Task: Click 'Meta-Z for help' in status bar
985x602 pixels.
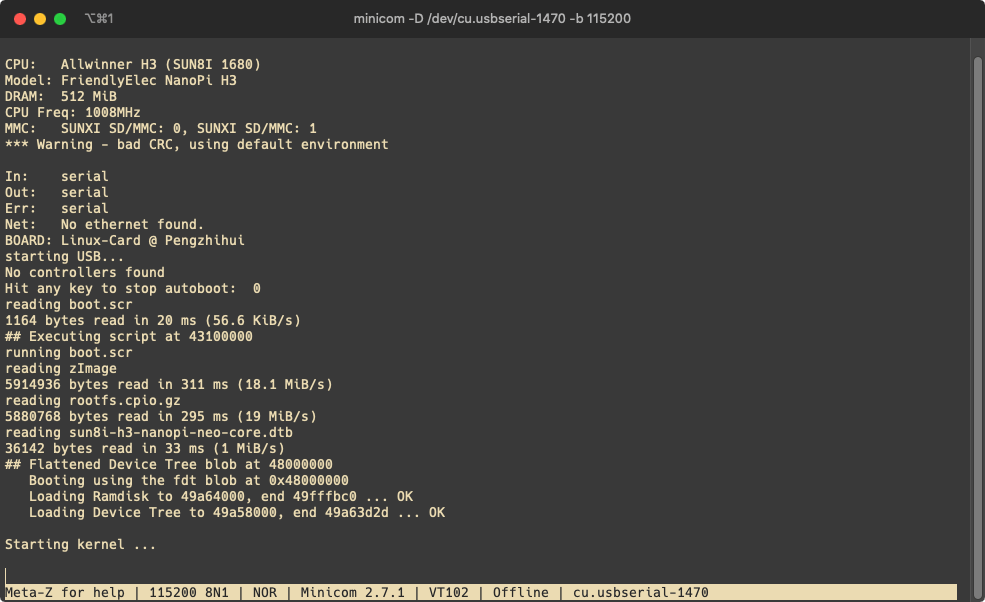Action: 65,593
